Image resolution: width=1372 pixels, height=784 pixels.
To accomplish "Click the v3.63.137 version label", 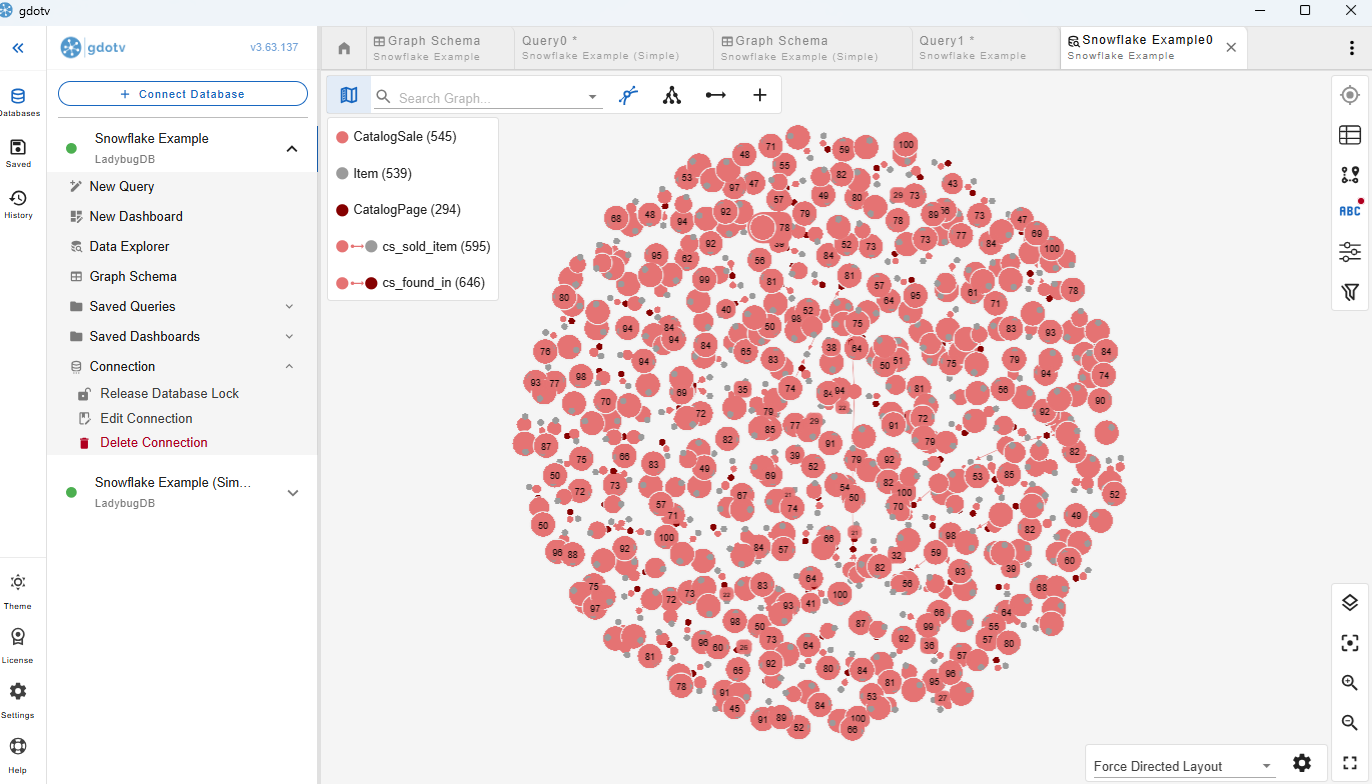I will tap(274, 48).
